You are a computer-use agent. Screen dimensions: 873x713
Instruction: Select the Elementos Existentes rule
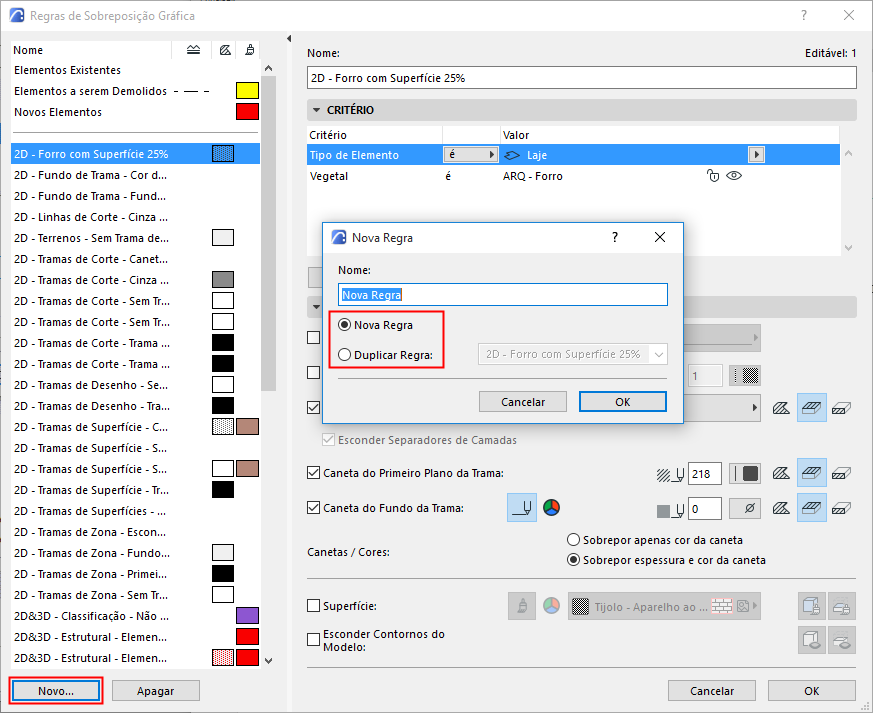135,70
